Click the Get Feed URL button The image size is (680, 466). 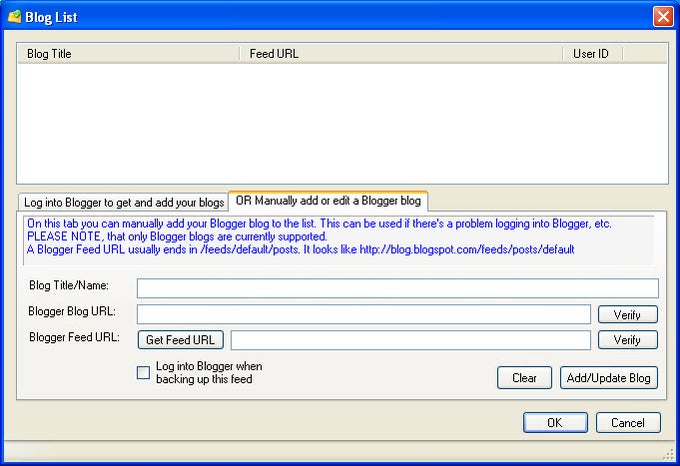[x=180, y=340]
